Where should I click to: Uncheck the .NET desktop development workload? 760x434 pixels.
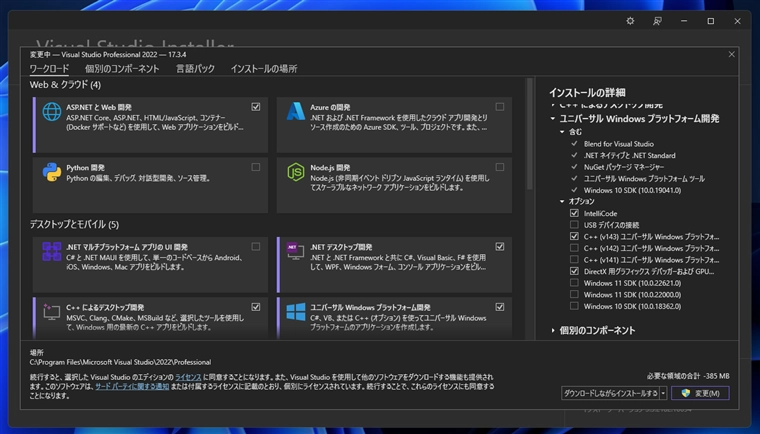pos(499,247)
